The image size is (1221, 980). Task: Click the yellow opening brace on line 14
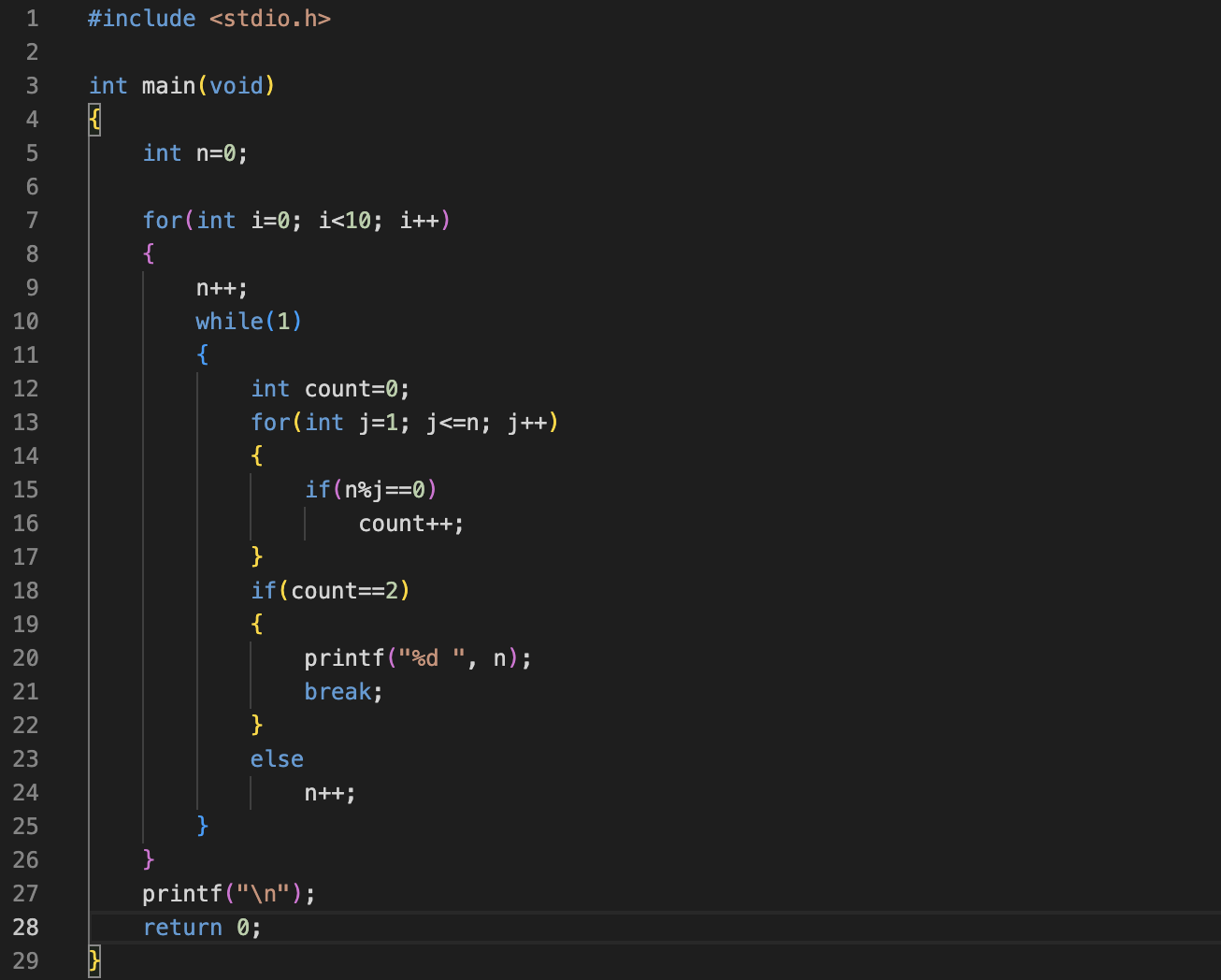pyautogui.click(x=257, y=456)
